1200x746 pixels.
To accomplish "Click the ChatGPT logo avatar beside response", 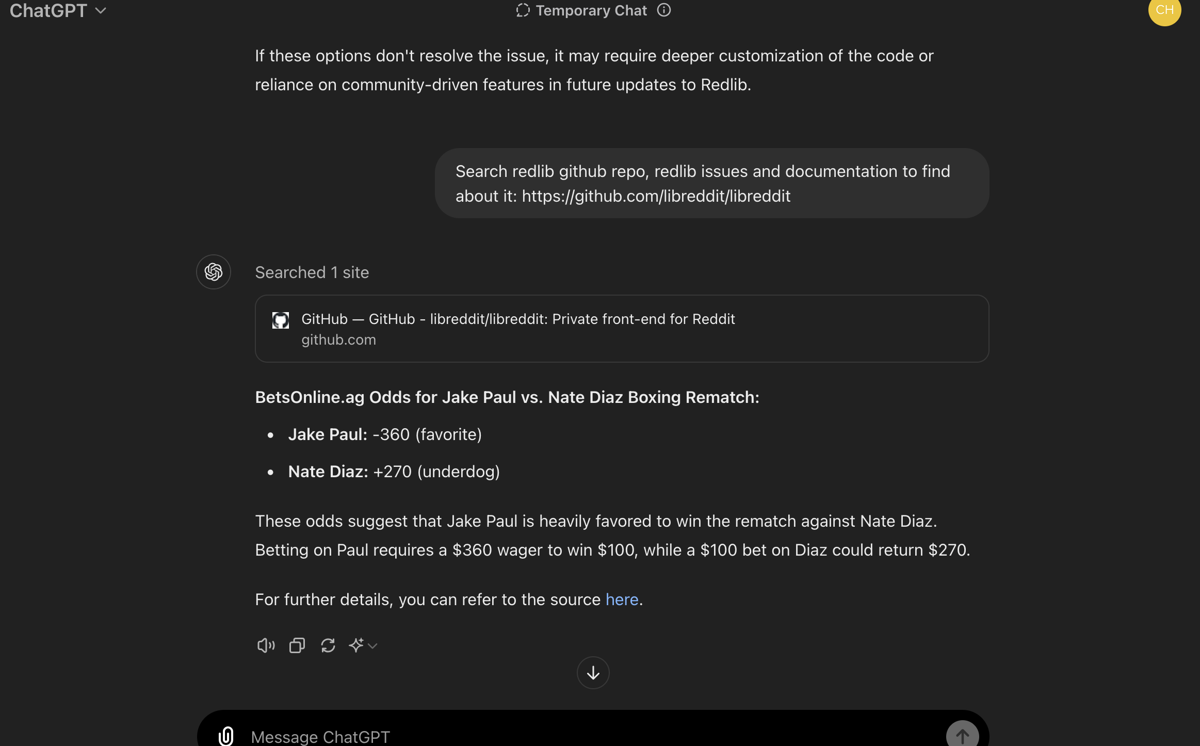I will 213,272.
